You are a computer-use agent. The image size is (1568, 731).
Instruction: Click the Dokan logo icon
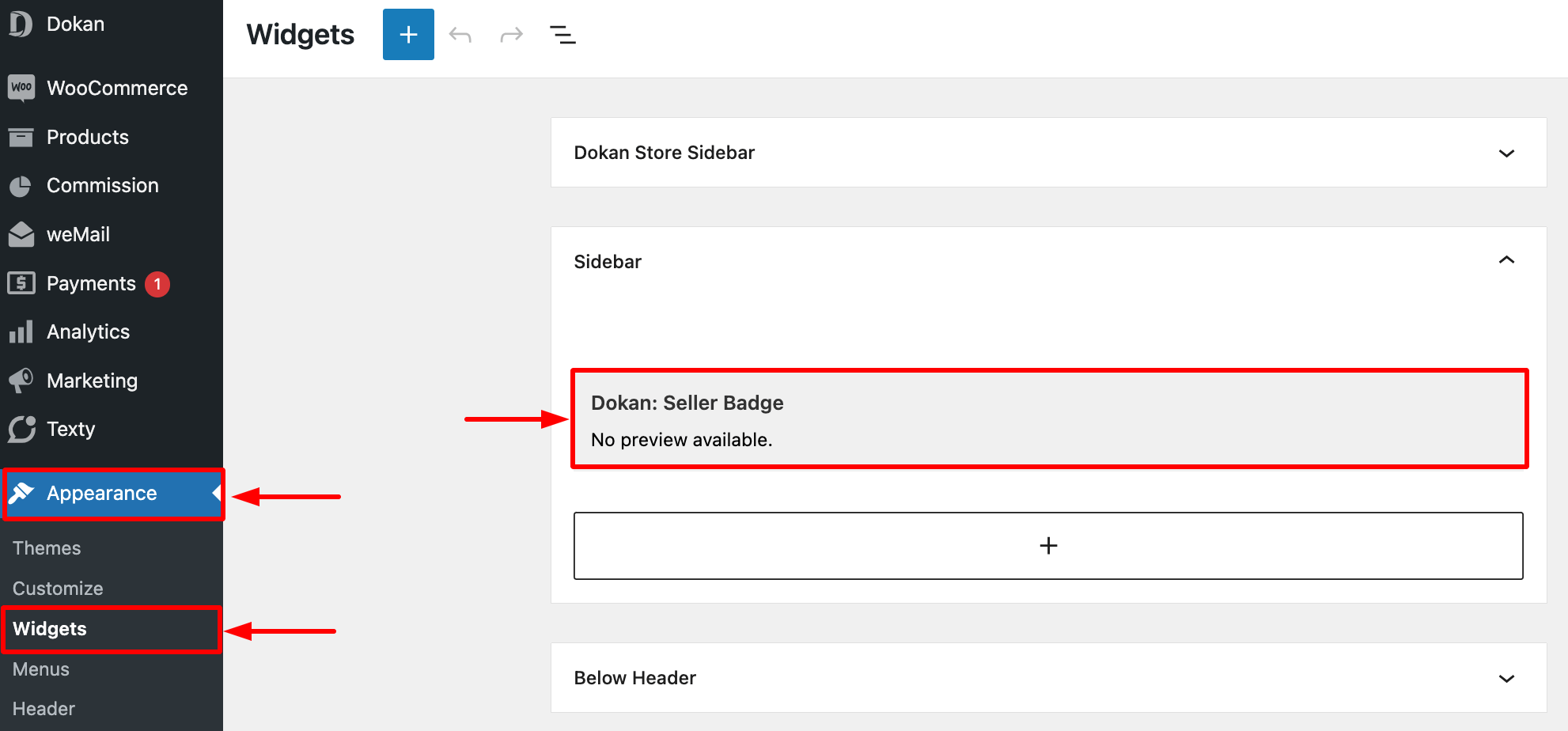click(20, 24)
